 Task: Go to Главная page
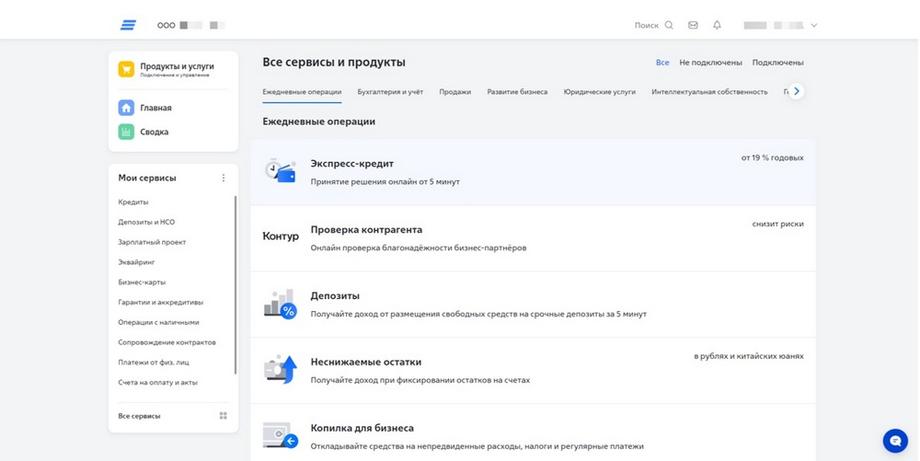point(155,108)
